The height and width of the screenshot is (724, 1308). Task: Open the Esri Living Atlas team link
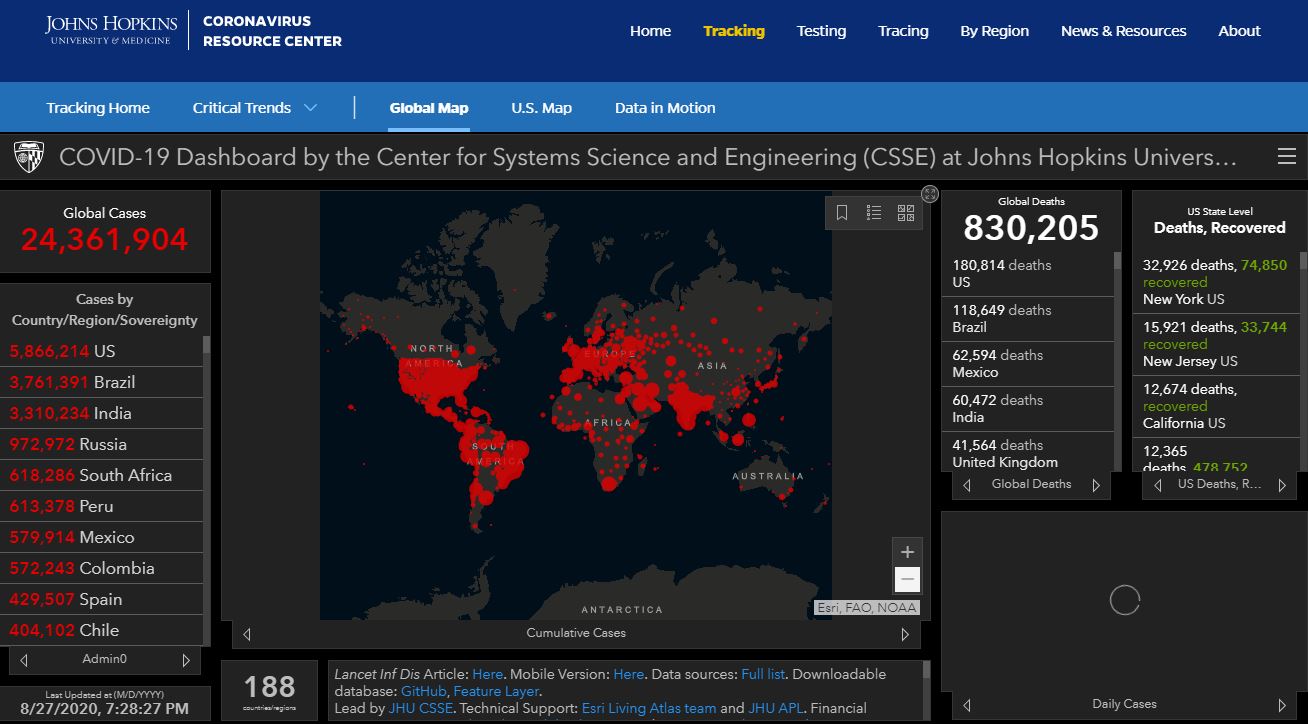[x=648, y=708]
